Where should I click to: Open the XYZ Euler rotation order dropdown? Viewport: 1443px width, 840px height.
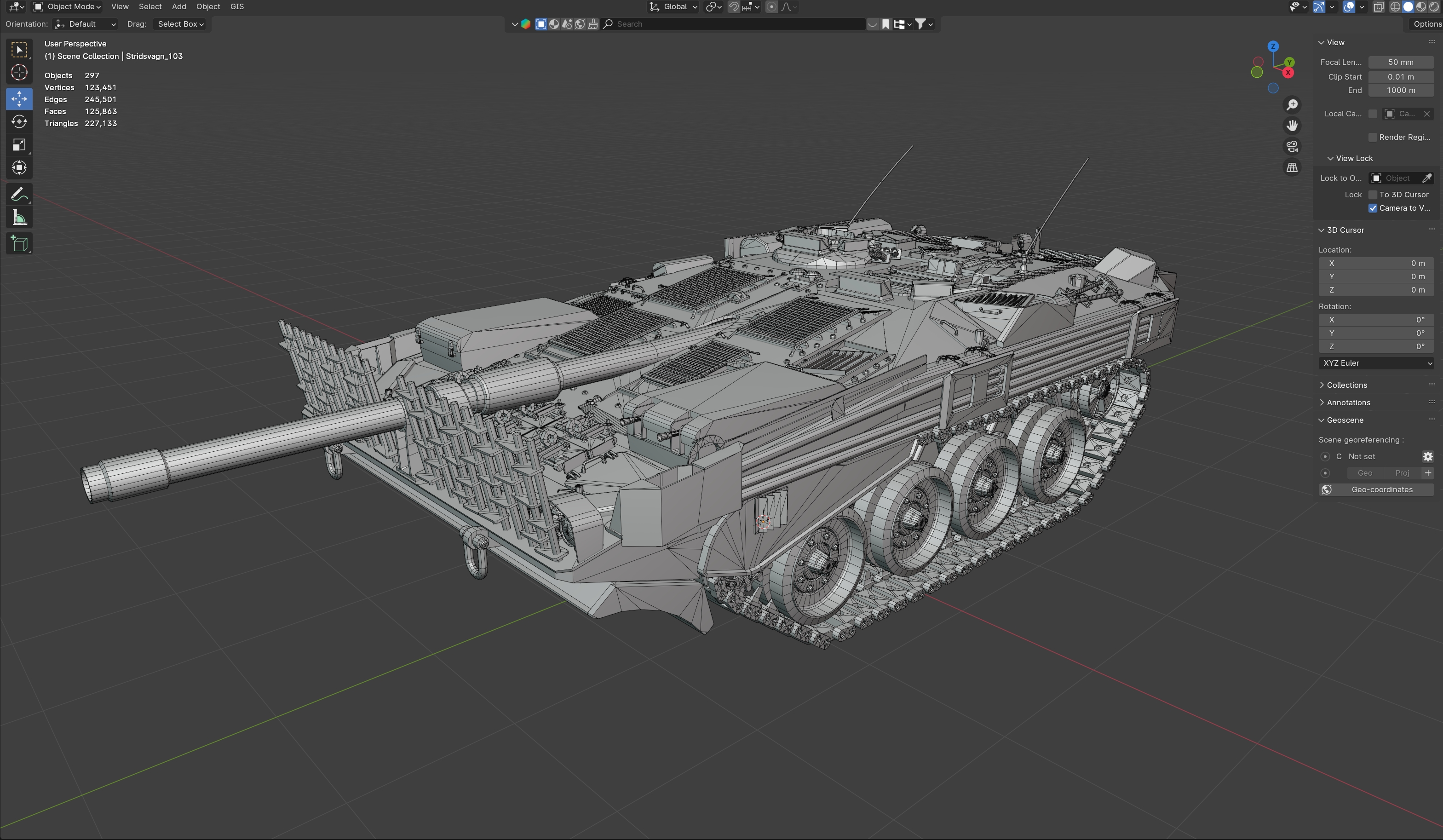pos(1376,363)
